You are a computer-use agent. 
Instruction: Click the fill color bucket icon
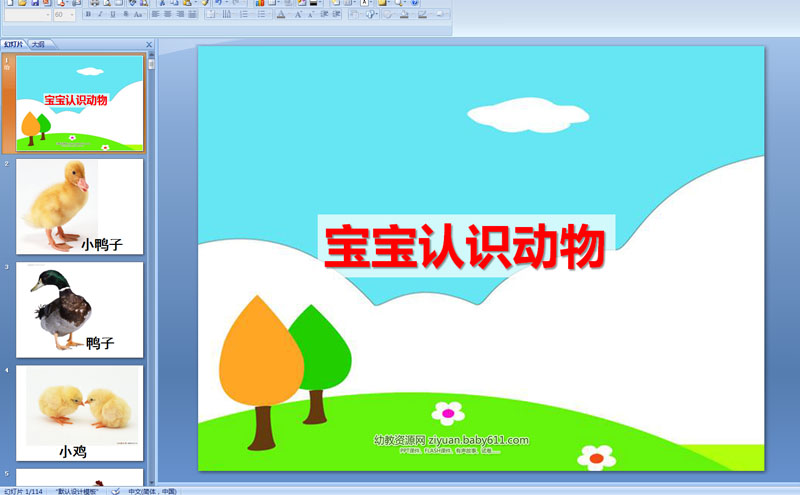(x=404, y=14)
